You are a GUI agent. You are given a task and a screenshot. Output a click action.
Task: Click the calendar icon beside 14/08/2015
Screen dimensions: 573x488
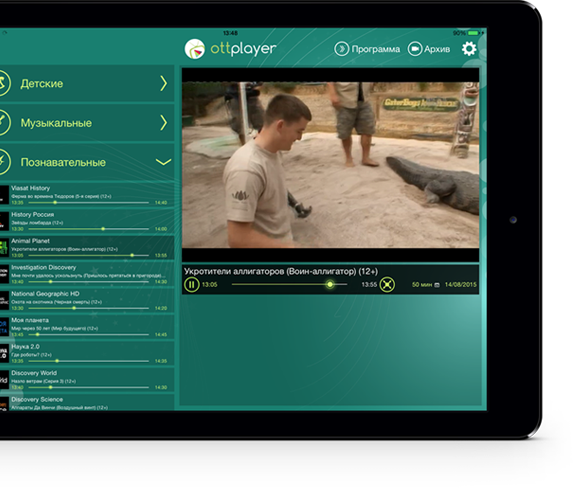(x=437, y=285)
